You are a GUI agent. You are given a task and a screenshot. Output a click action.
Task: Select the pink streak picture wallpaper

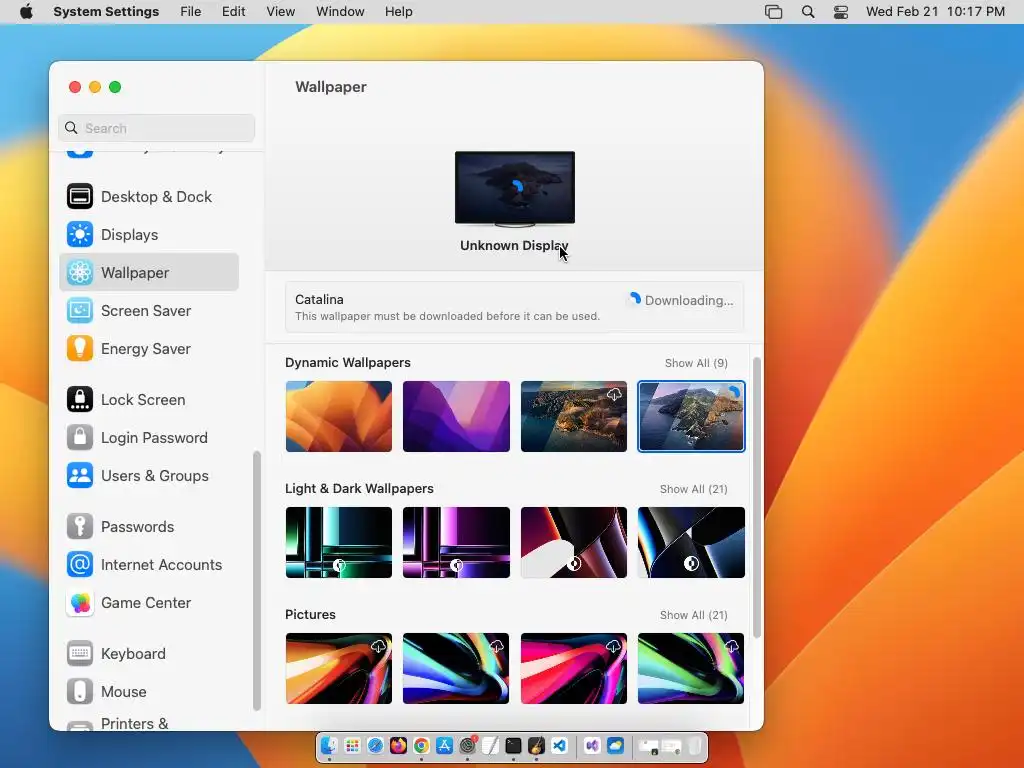click(x=574, y=669)
